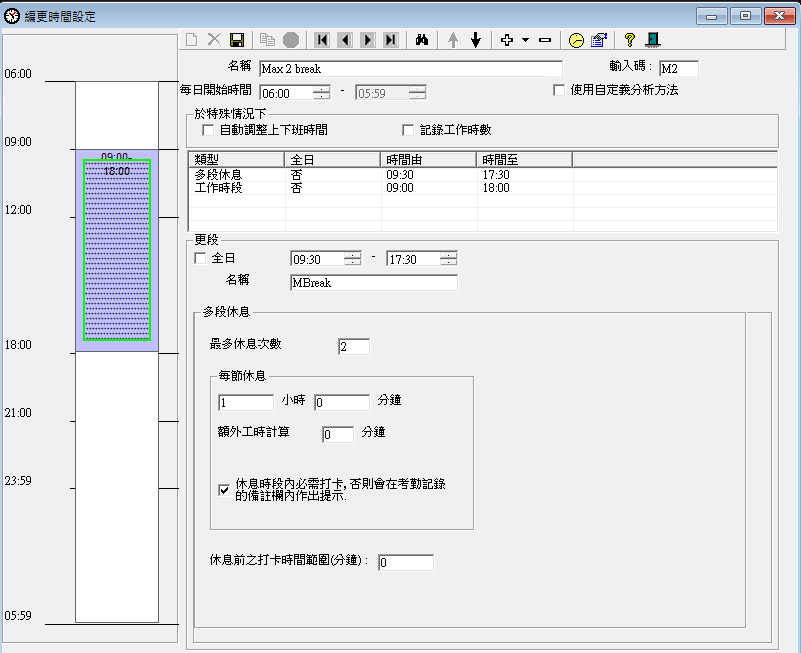801x653 pixels.
Task: Go to previous record
Action: coord(345,40)
